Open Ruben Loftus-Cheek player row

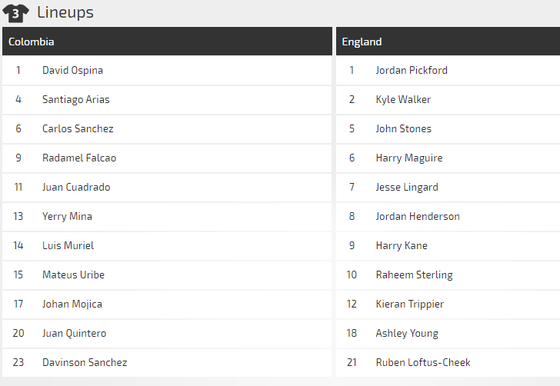pyautogui.click(x=448, y=362)
